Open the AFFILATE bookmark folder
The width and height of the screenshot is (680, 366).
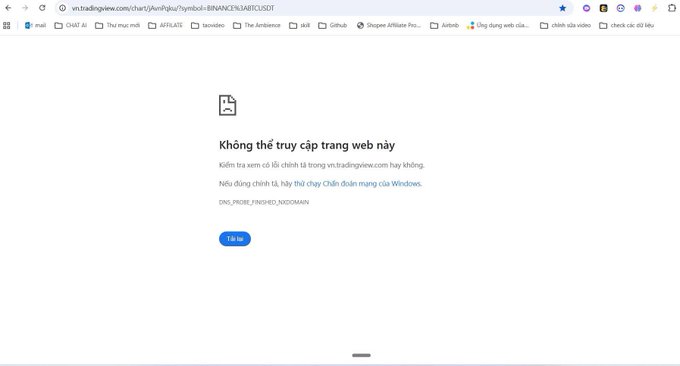(165, 26)
